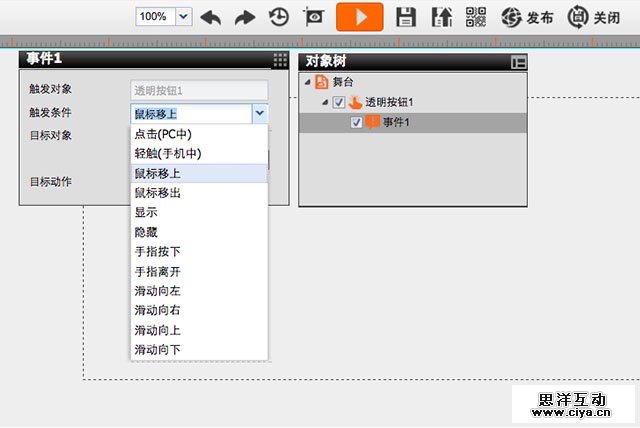Click the 对象树 panel layout icon
Image resolution: width=640 pixels, height=428 pixels.
click(518, 61)
